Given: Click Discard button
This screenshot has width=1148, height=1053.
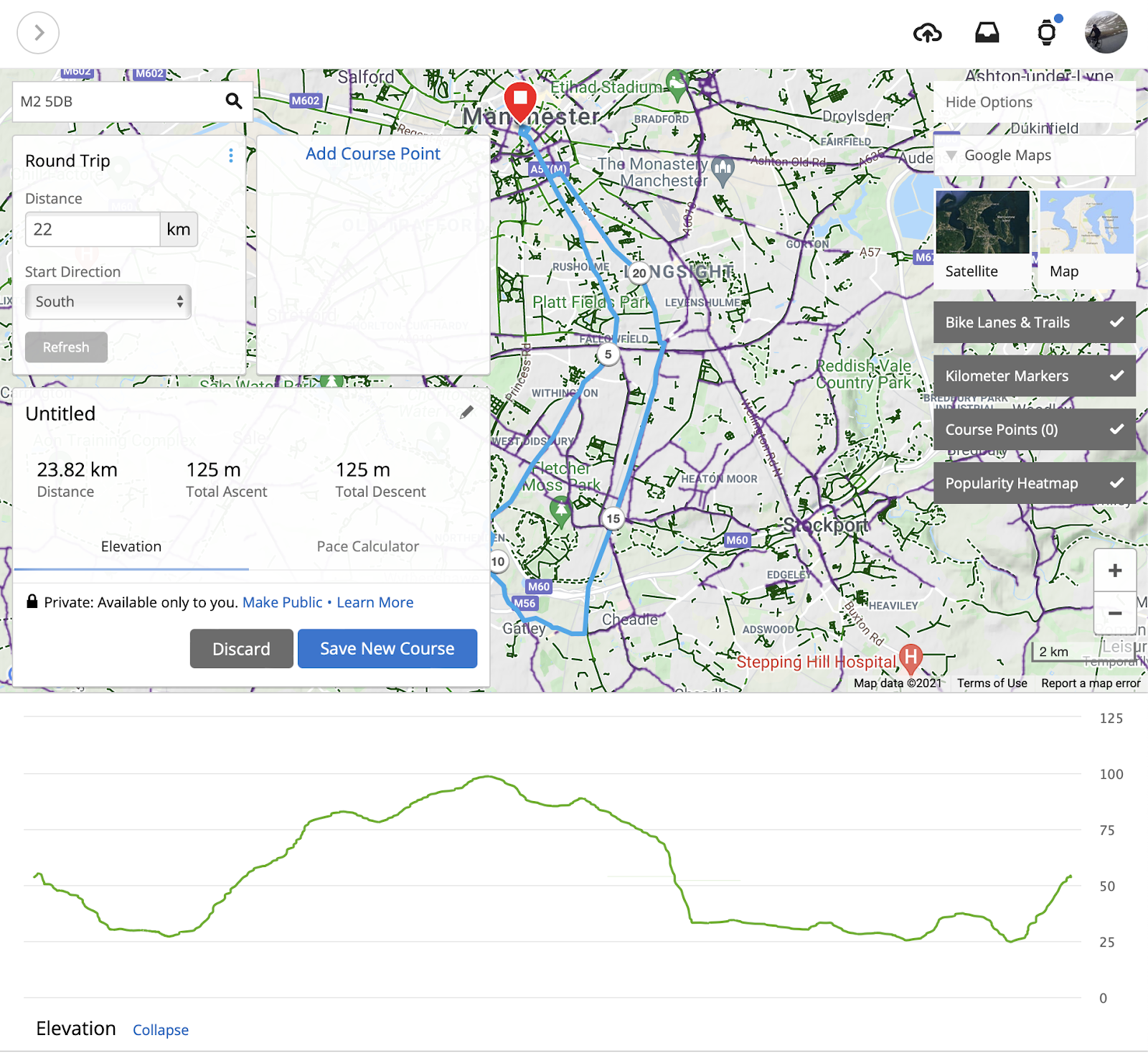Looking at the screenshot, I should pos(241,649).
